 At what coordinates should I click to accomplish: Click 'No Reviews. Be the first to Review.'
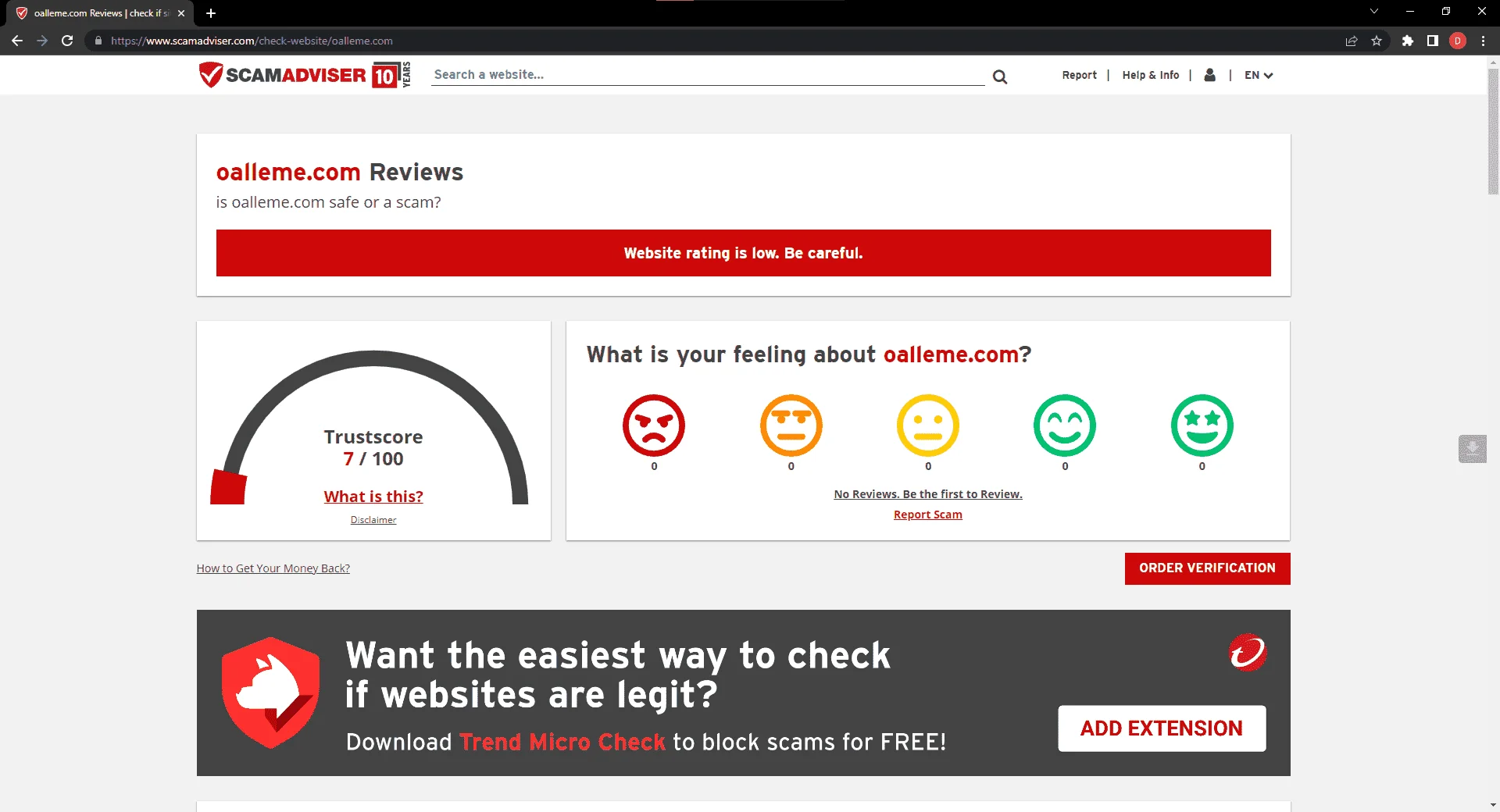(x=928, y=494)
